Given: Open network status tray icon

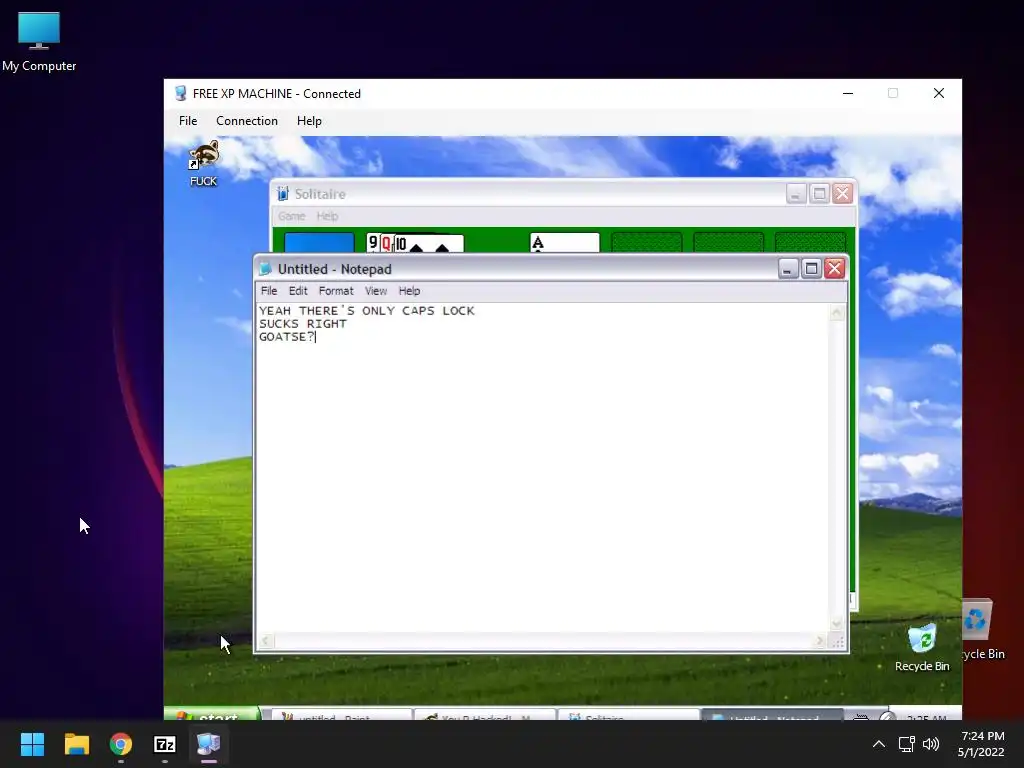Looking at the screenshot, I should click(x=906, y=744).
